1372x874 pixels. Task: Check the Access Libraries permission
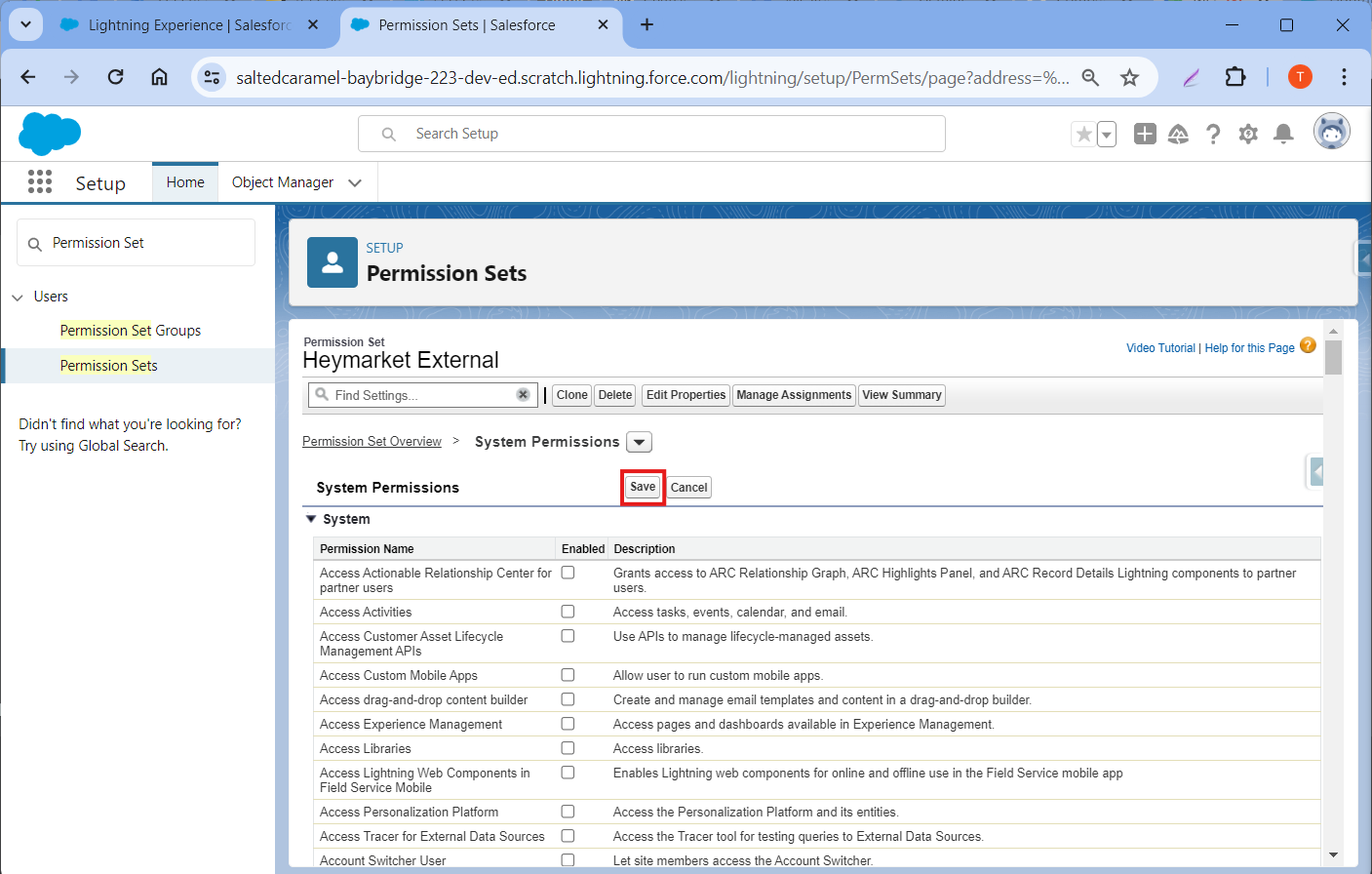[568, 748]
